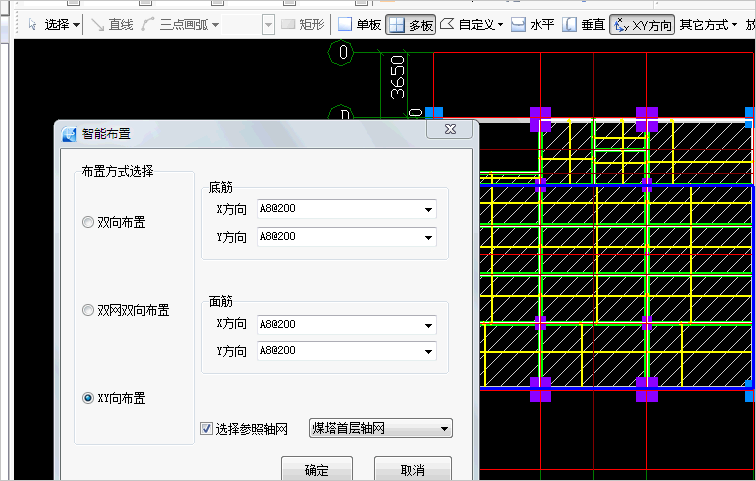Select the vertical (垂直) layout tool
This screenshot has height=481, width=756.
[x=583, y=24]
